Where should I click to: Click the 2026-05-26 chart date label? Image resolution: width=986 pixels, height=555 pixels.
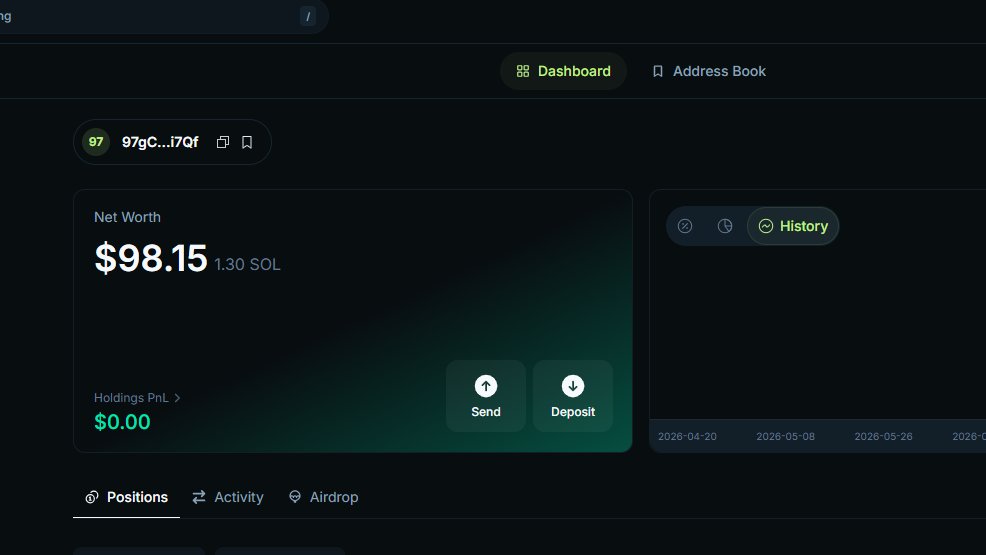coord(884,436)
